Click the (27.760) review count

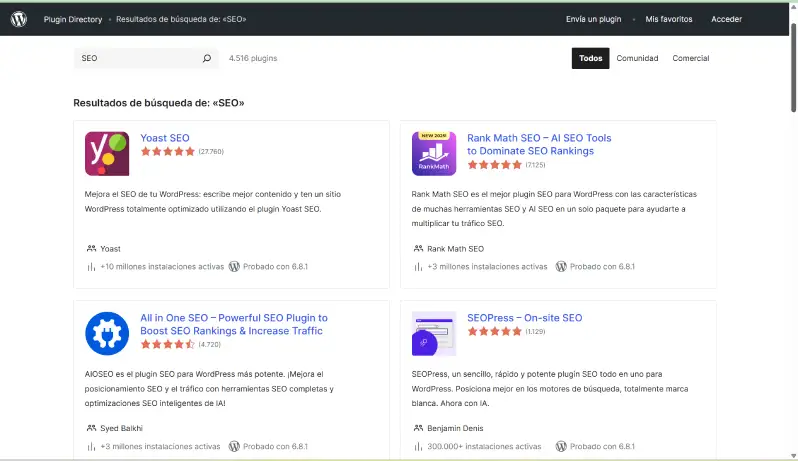coord(211,152)
